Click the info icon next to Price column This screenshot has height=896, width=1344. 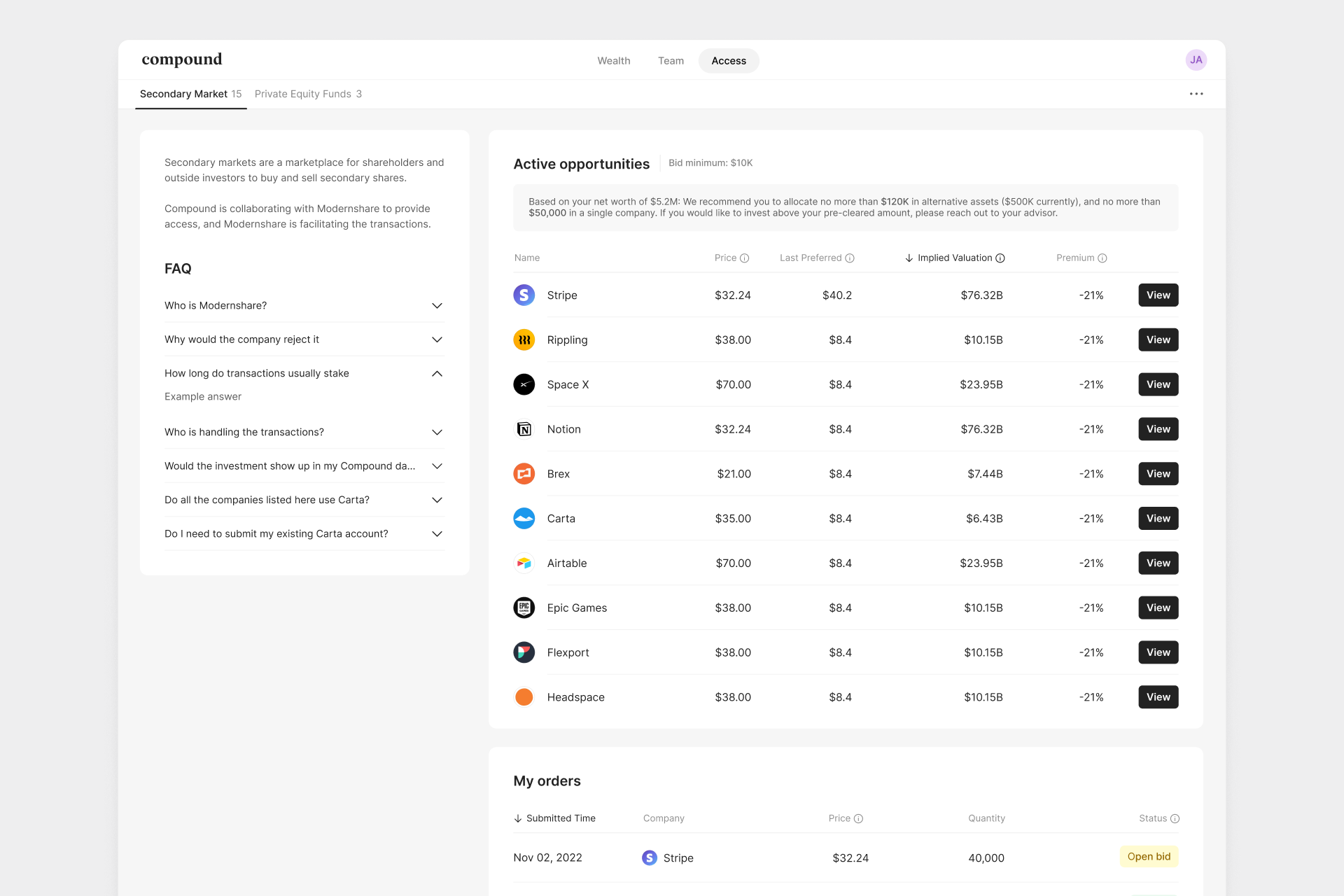(x=745, y=258)
